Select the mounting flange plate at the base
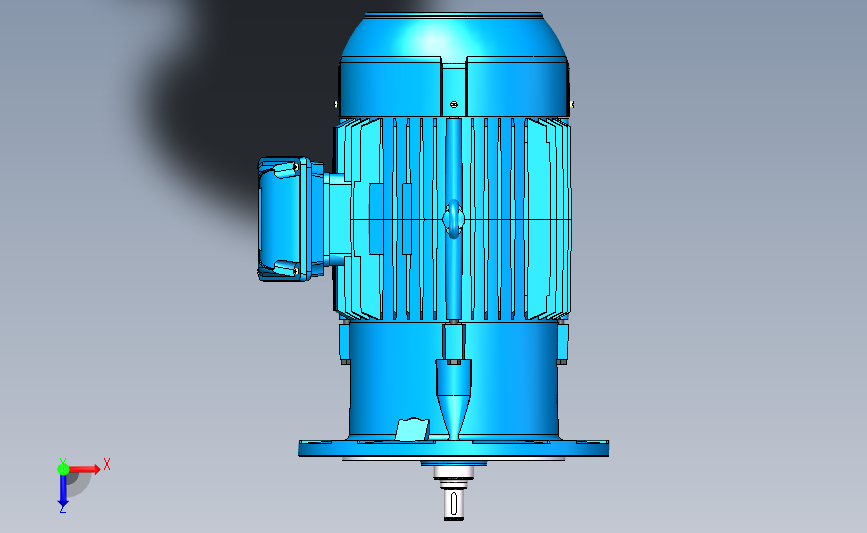 pyautogui.click(x=453, y=448)
